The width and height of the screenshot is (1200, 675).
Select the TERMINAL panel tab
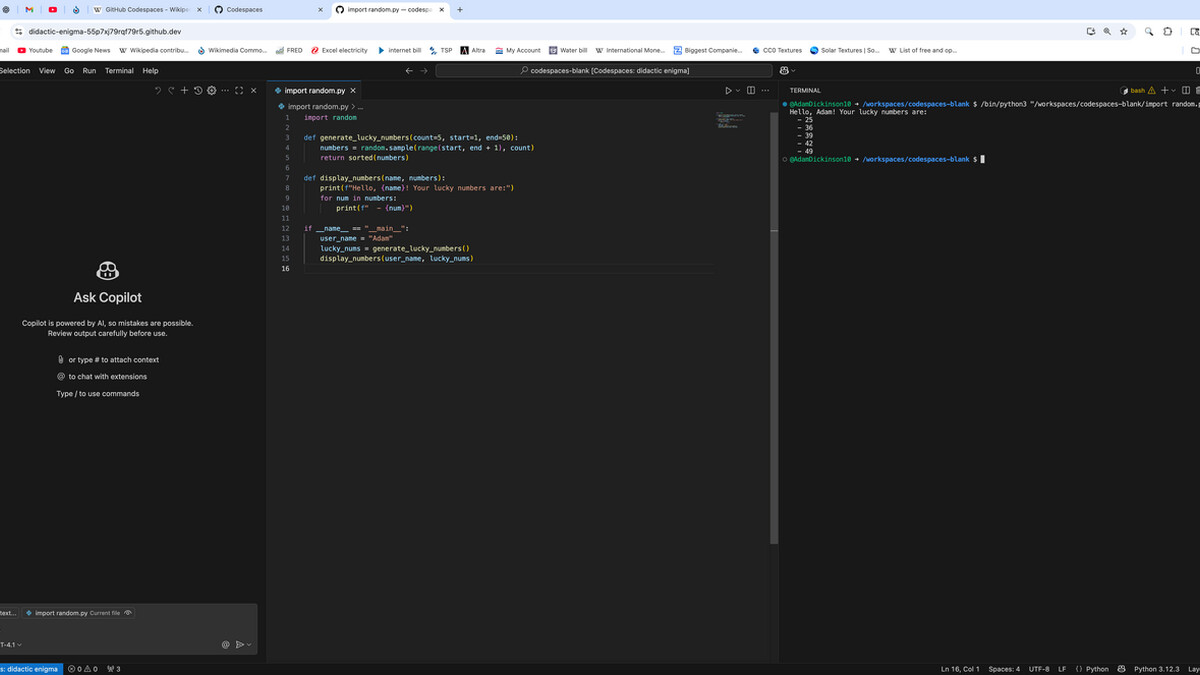pos(805,90)
